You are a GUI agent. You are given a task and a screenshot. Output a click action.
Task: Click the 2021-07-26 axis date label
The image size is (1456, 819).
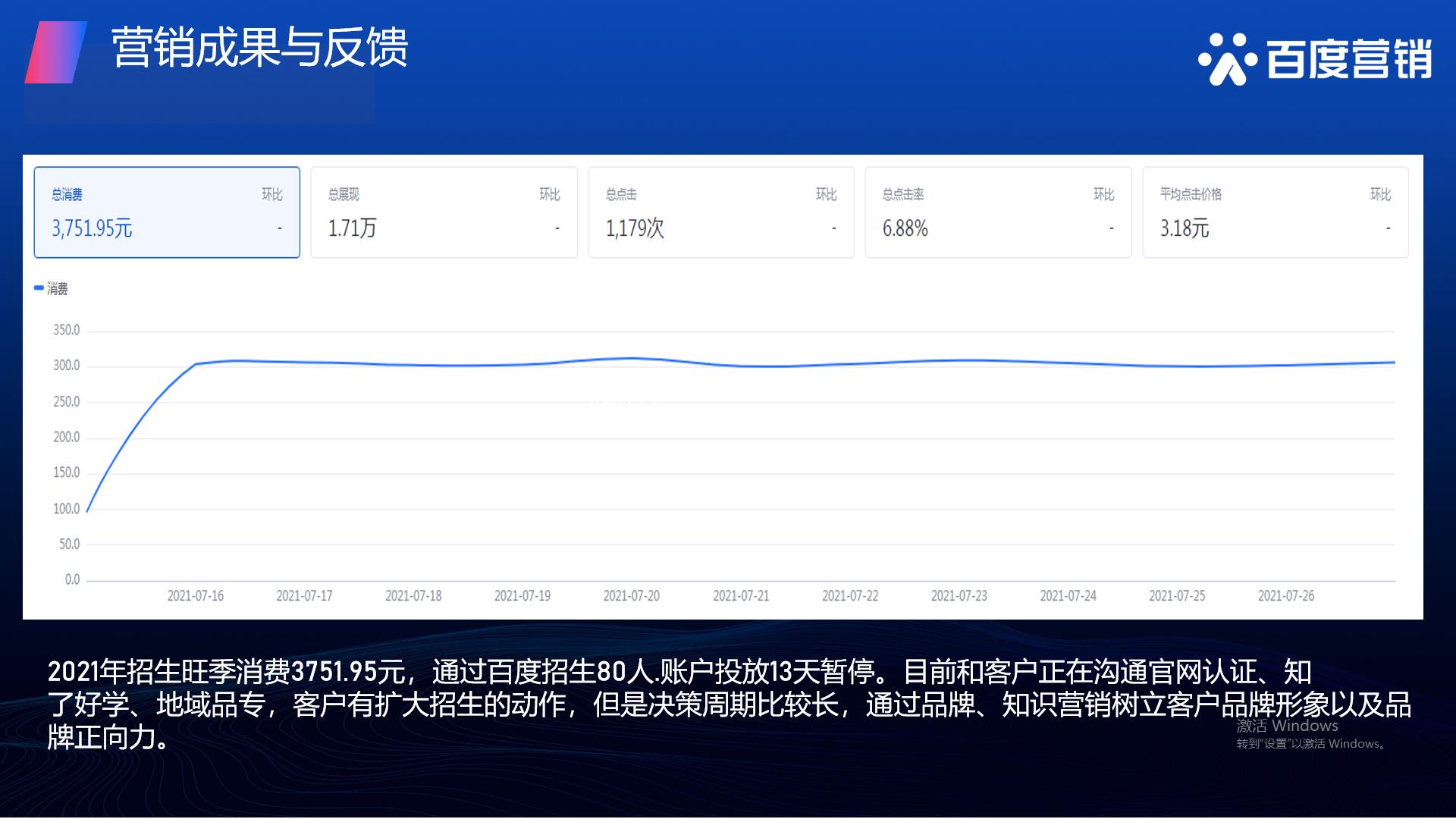tap(1286, 596)
